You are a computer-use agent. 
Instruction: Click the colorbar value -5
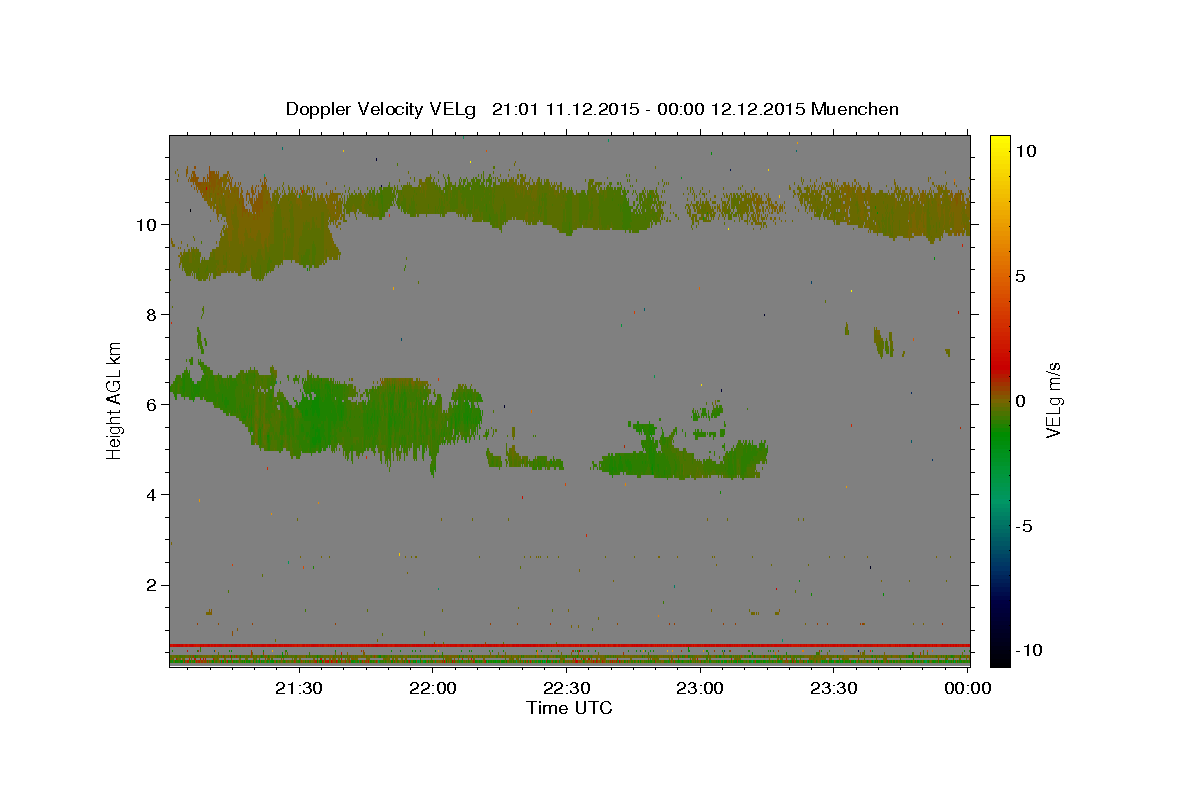[x=1024, y=526]
